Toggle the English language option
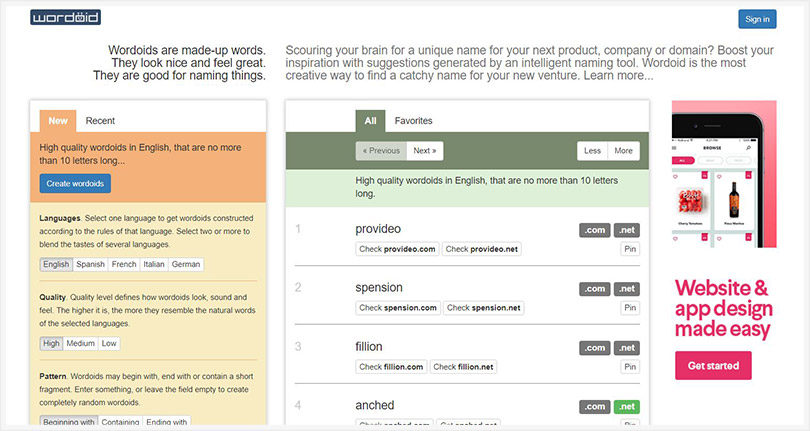This screenshot has height=431, width=810. click(56, 264)
